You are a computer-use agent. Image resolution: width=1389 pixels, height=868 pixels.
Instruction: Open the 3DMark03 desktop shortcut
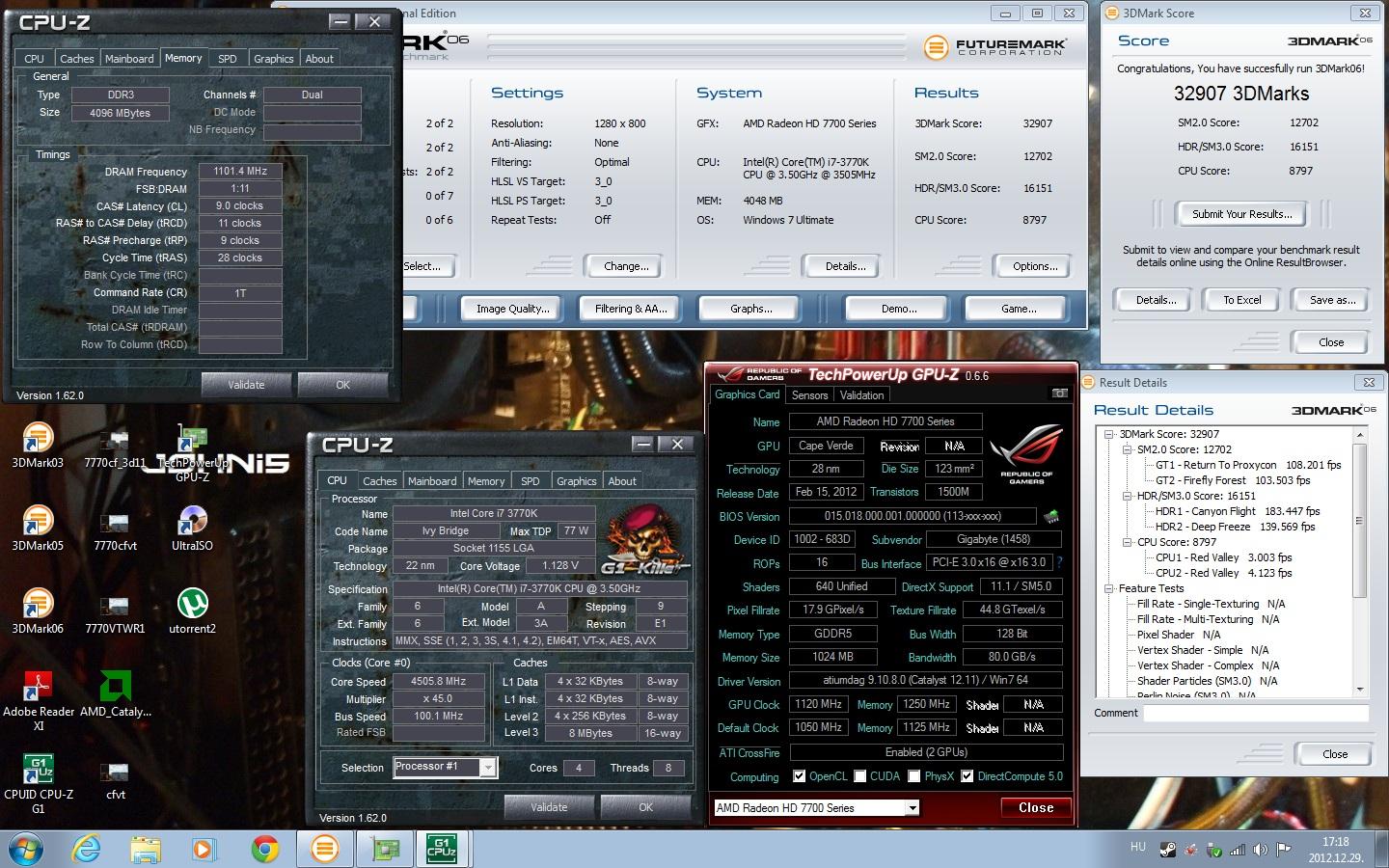38,445
